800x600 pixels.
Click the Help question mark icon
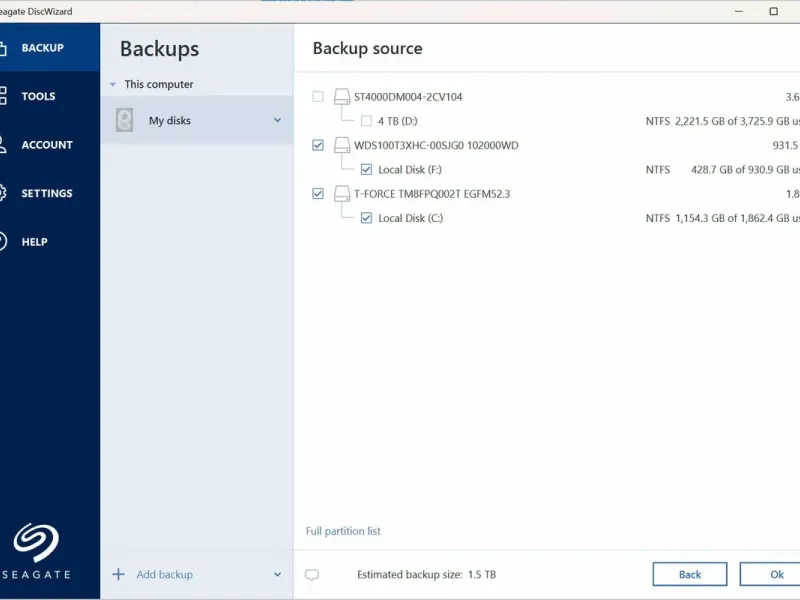(3, 241)
